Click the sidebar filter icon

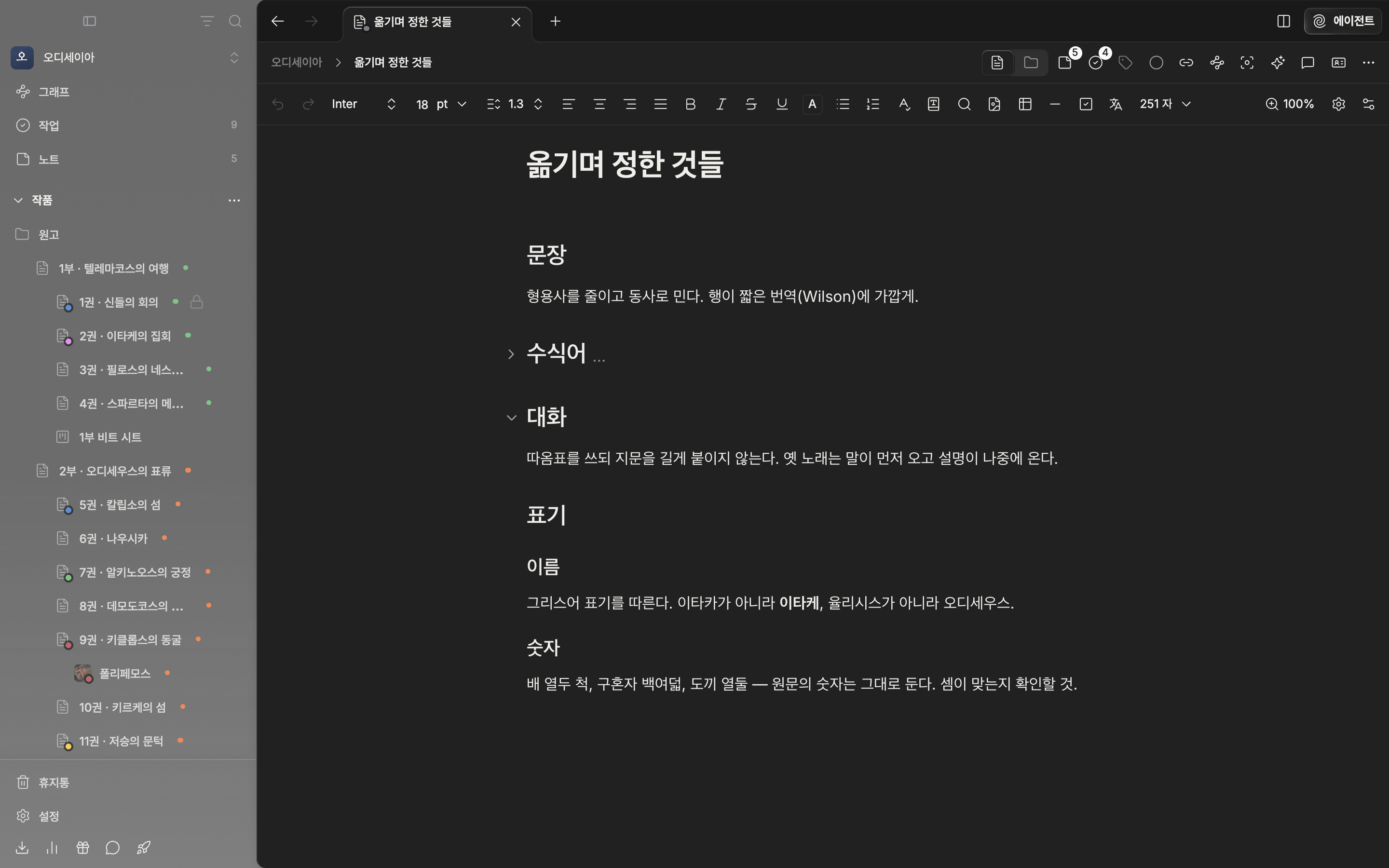coord(206,21)
